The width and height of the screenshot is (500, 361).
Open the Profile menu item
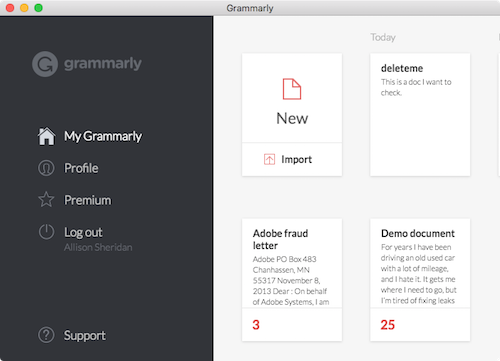point(81,168)
